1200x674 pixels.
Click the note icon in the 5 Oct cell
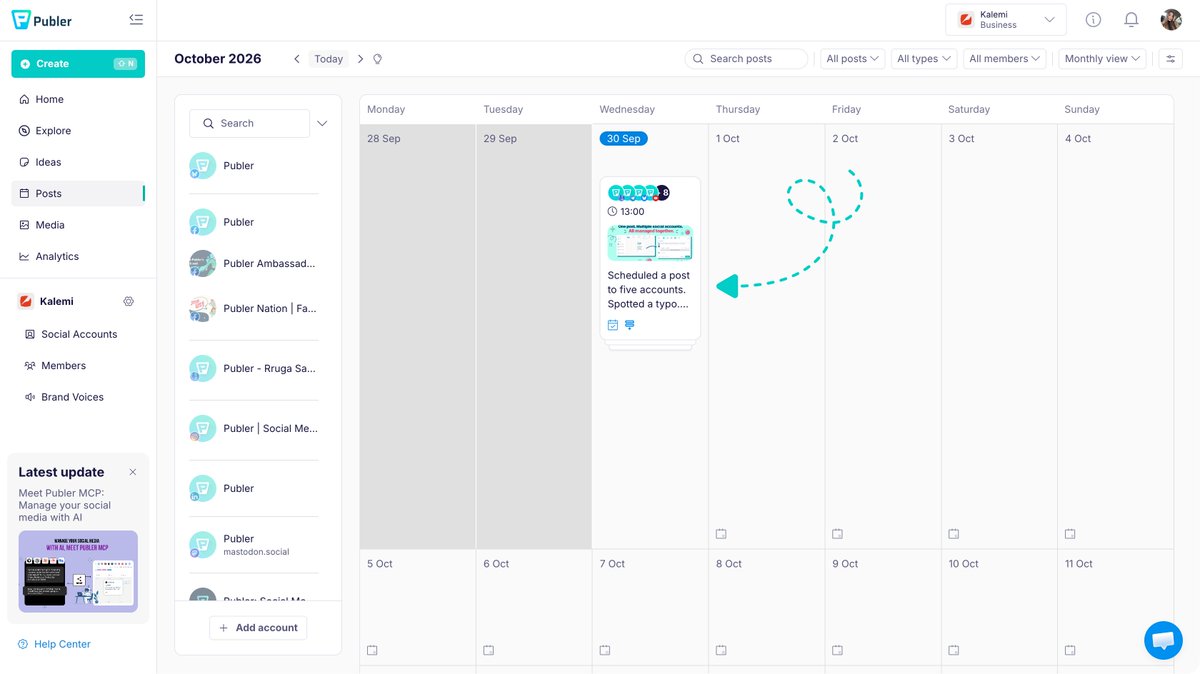[x=372, y=650]
